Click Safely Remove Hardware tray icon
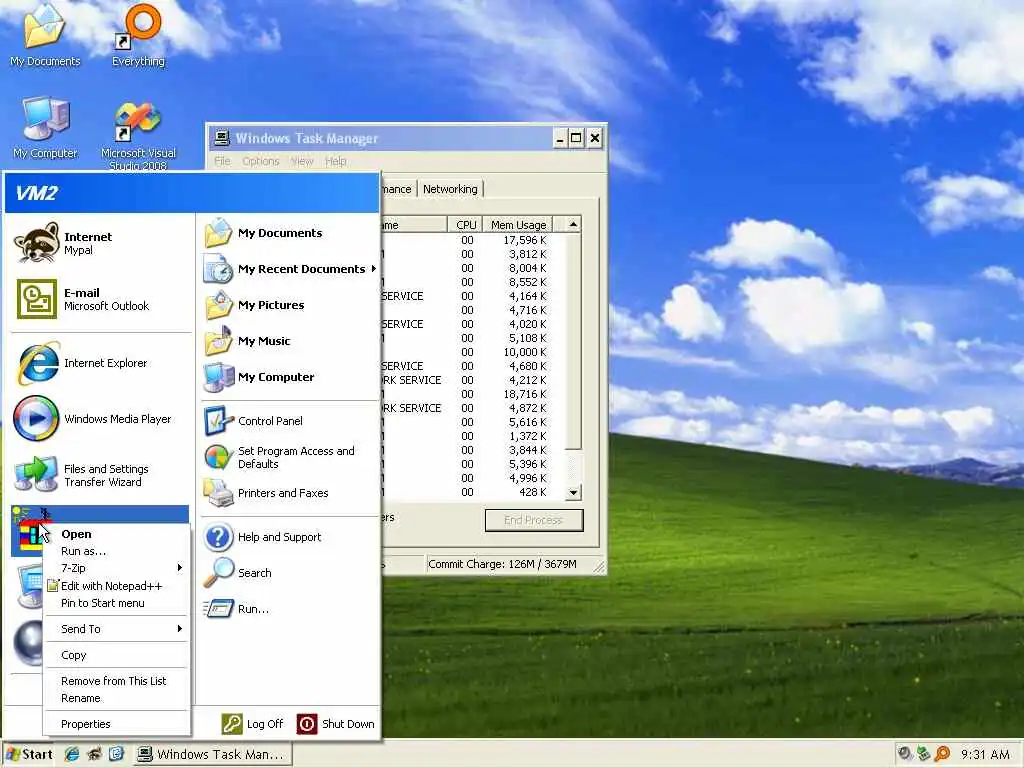Image resolution: width=1024 pixels, height=768 pixels. point(923,754)
